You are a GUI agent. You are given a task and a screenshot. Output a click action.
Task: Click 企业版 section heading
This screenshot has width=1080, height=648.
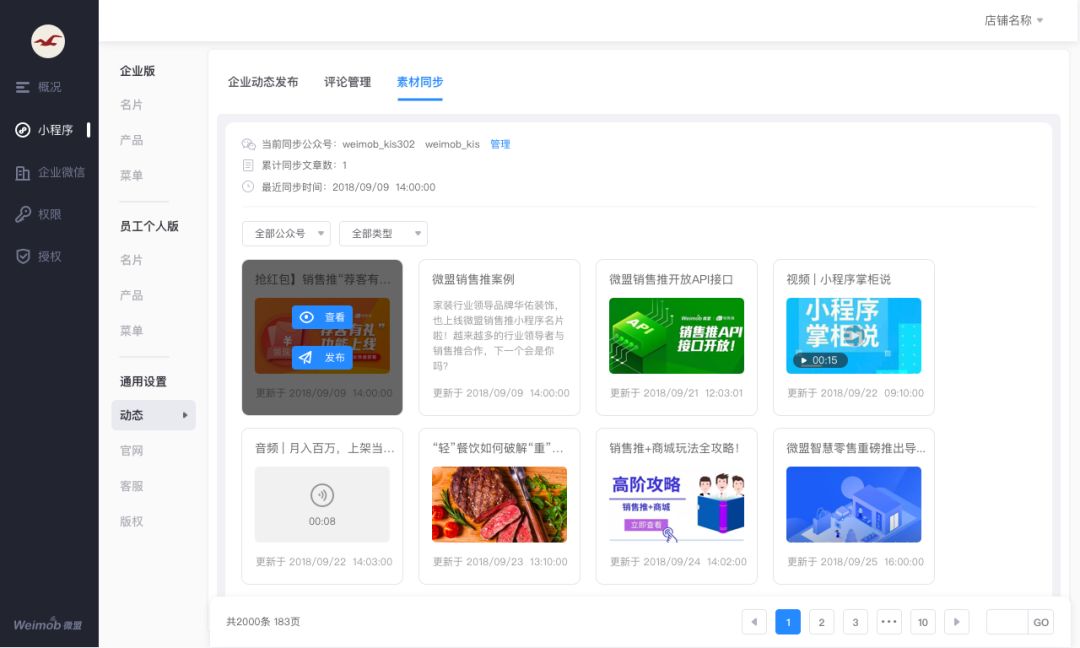pyautogui.click(x=137, y=71)
